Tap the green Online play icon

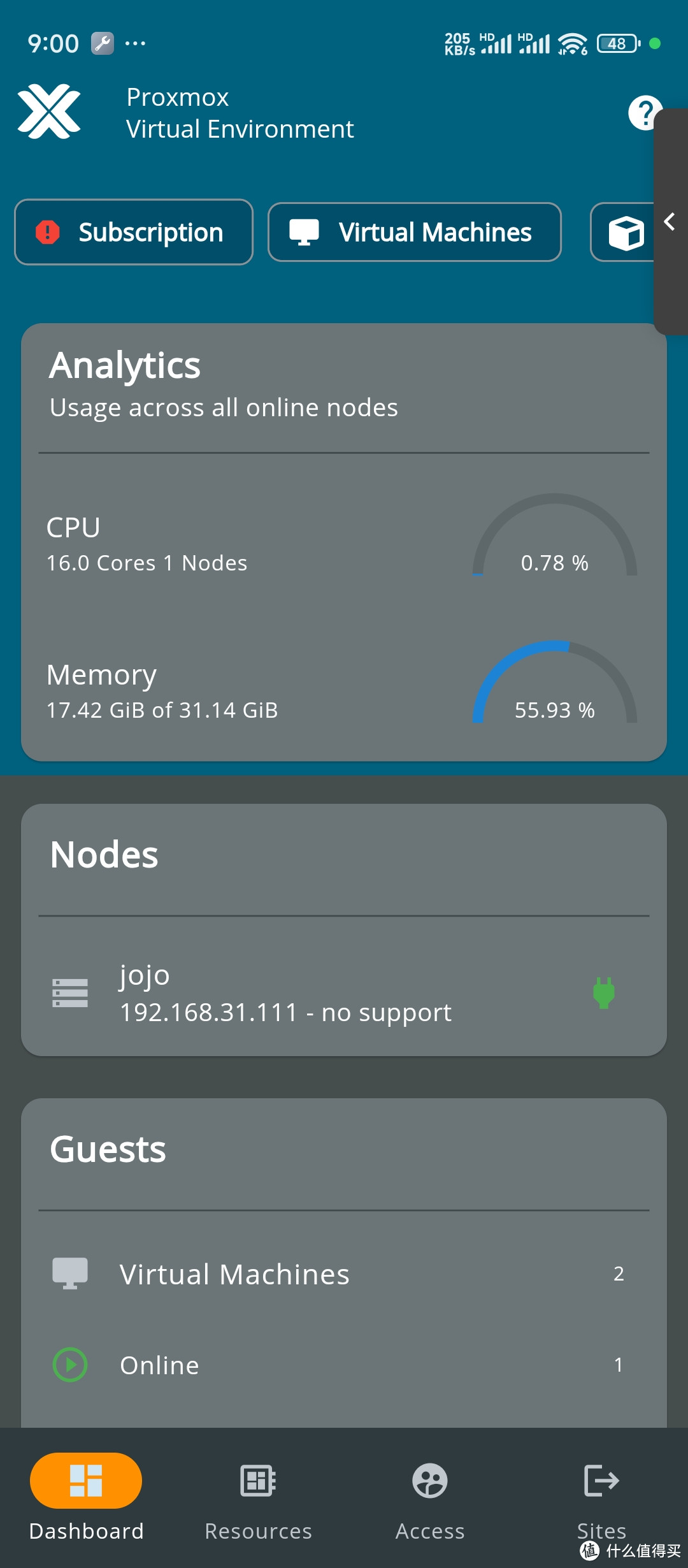[x=69, y=1365]
